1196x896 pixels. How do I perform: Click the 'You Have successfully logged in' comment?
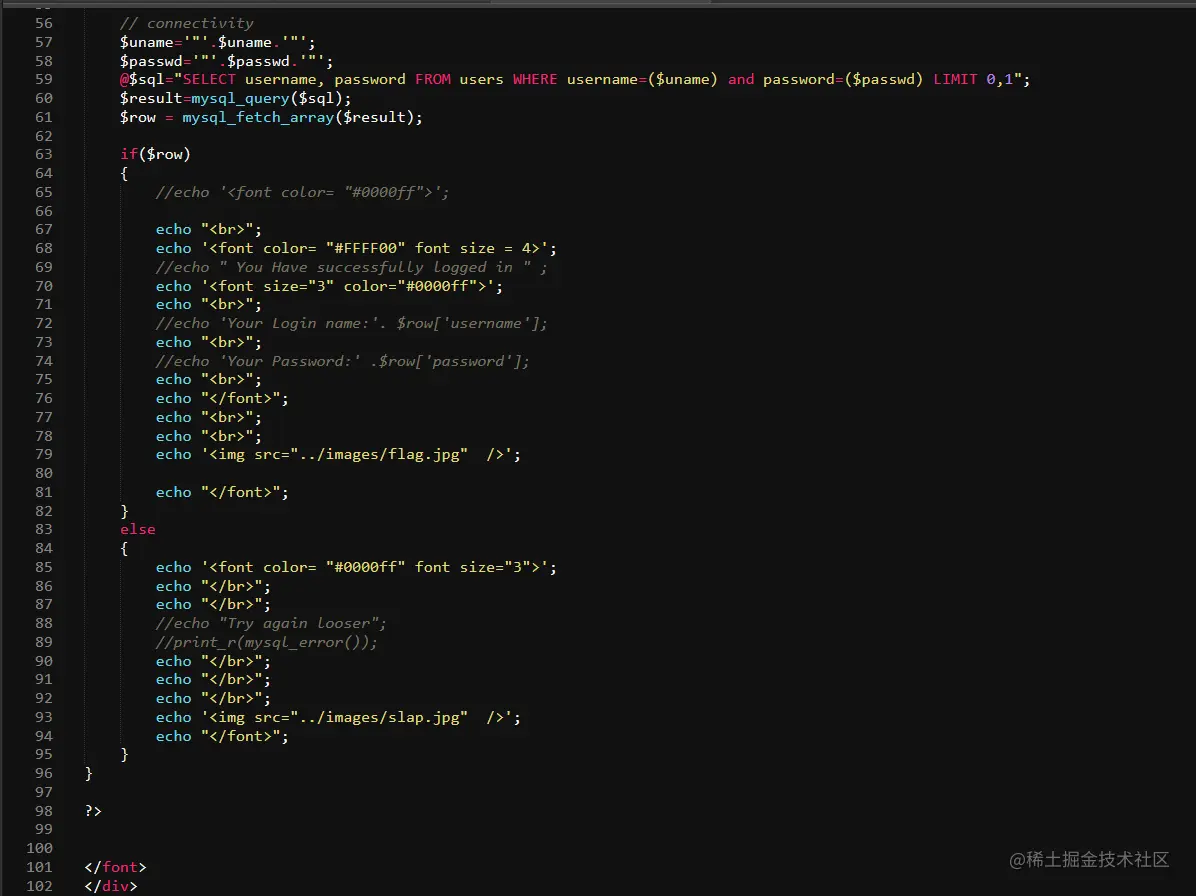tap(351, 268)
